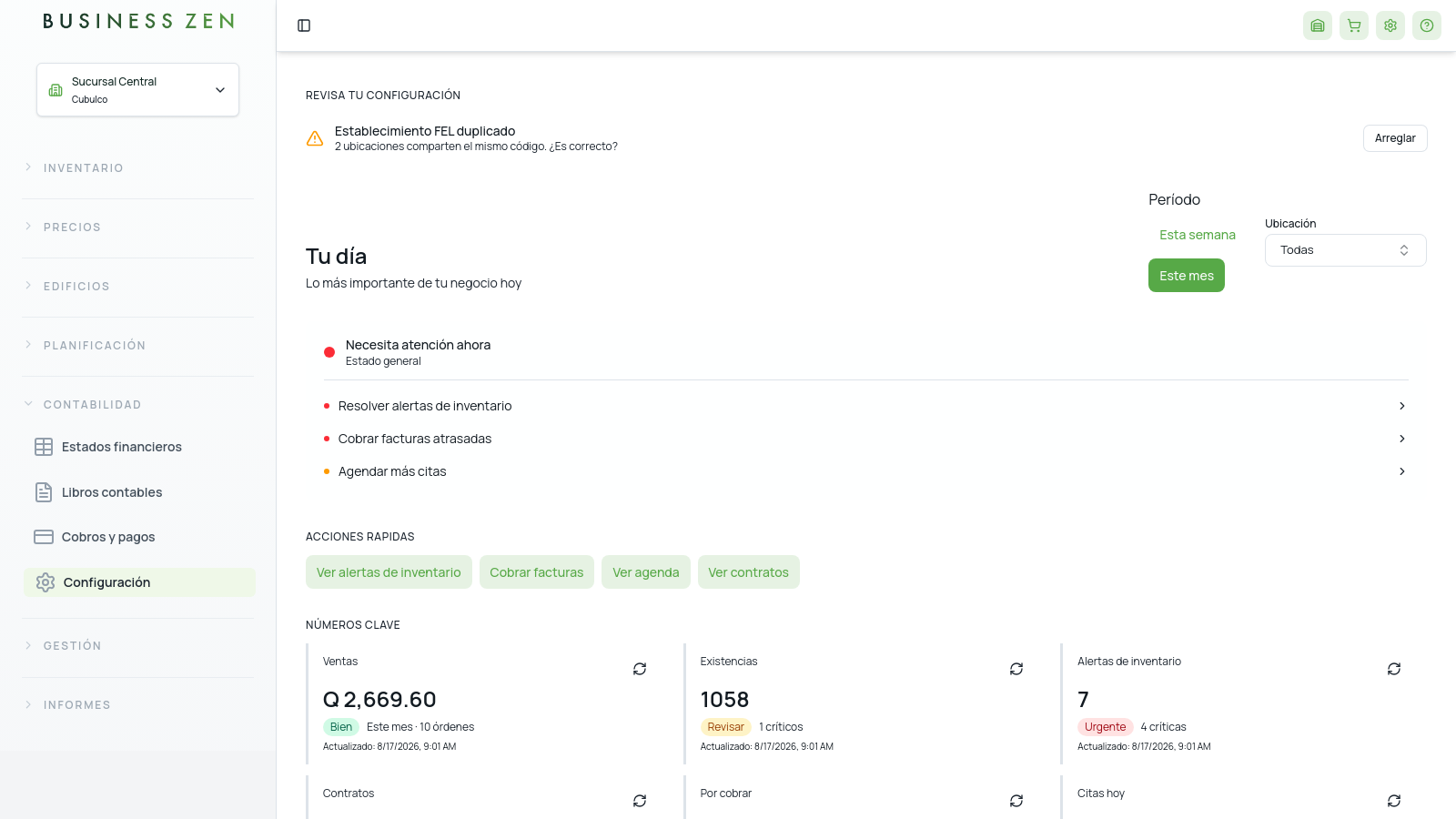The image size is (1456, 819).
Task: Open the help question mark icon
Action: pos(1427,25)
